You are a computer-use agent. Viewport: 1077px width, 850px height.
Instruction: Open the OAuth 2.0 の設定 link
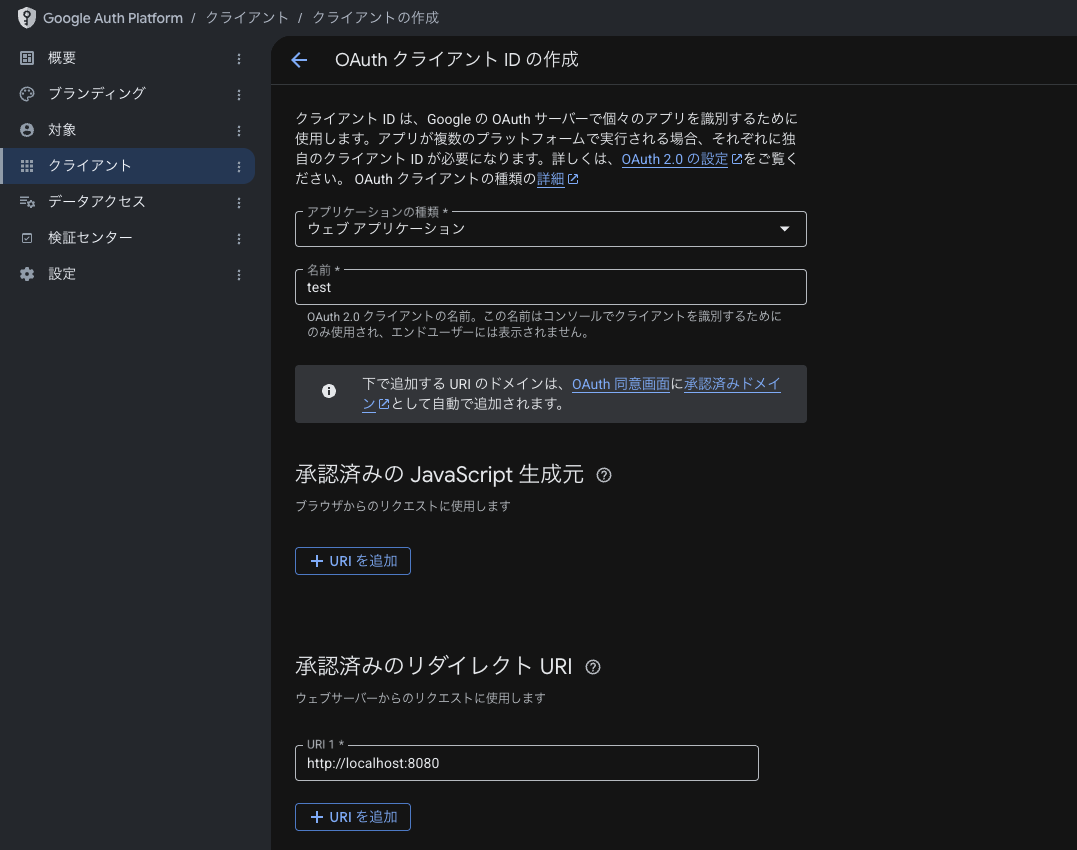[x=674, y=159]
